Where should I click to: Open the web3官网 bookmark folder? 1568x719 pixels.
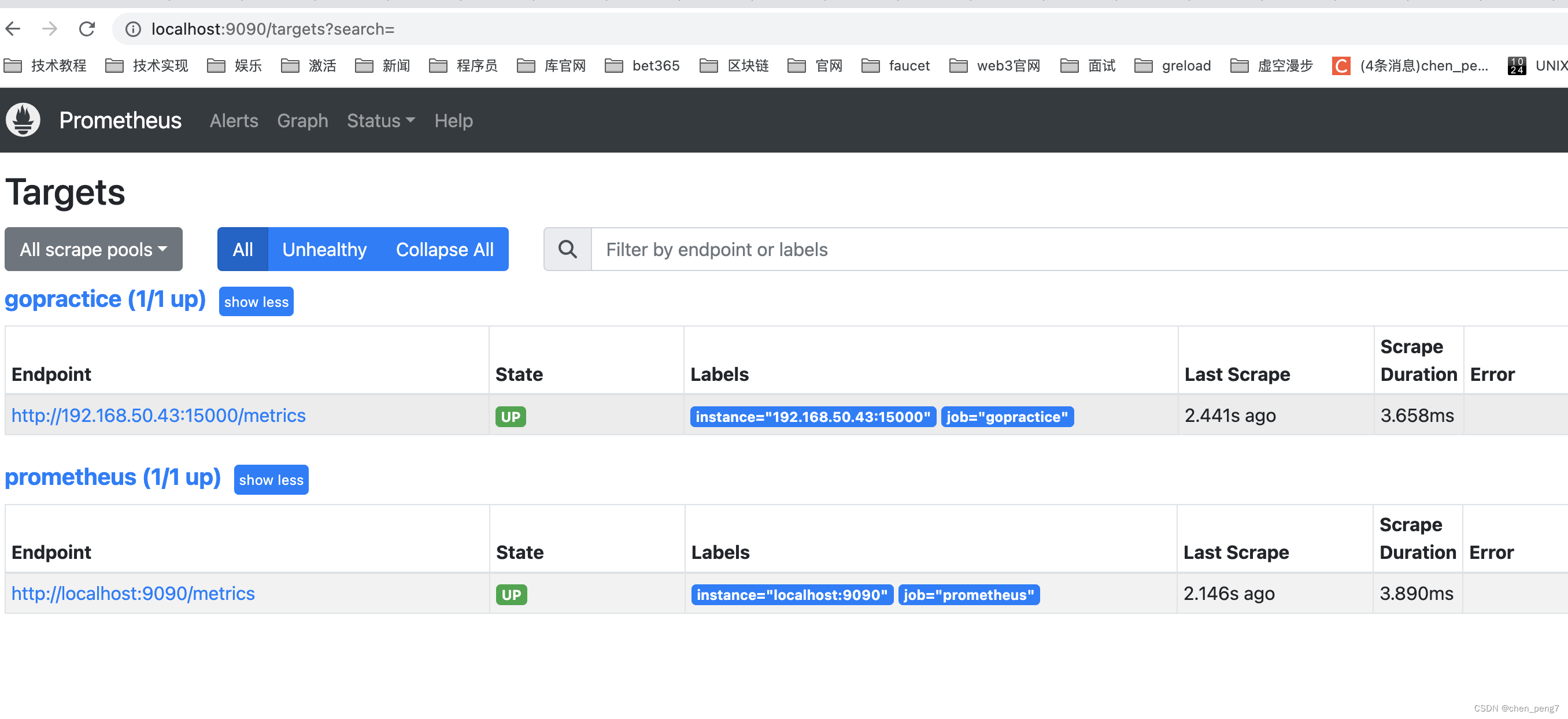tap(995, 66)
